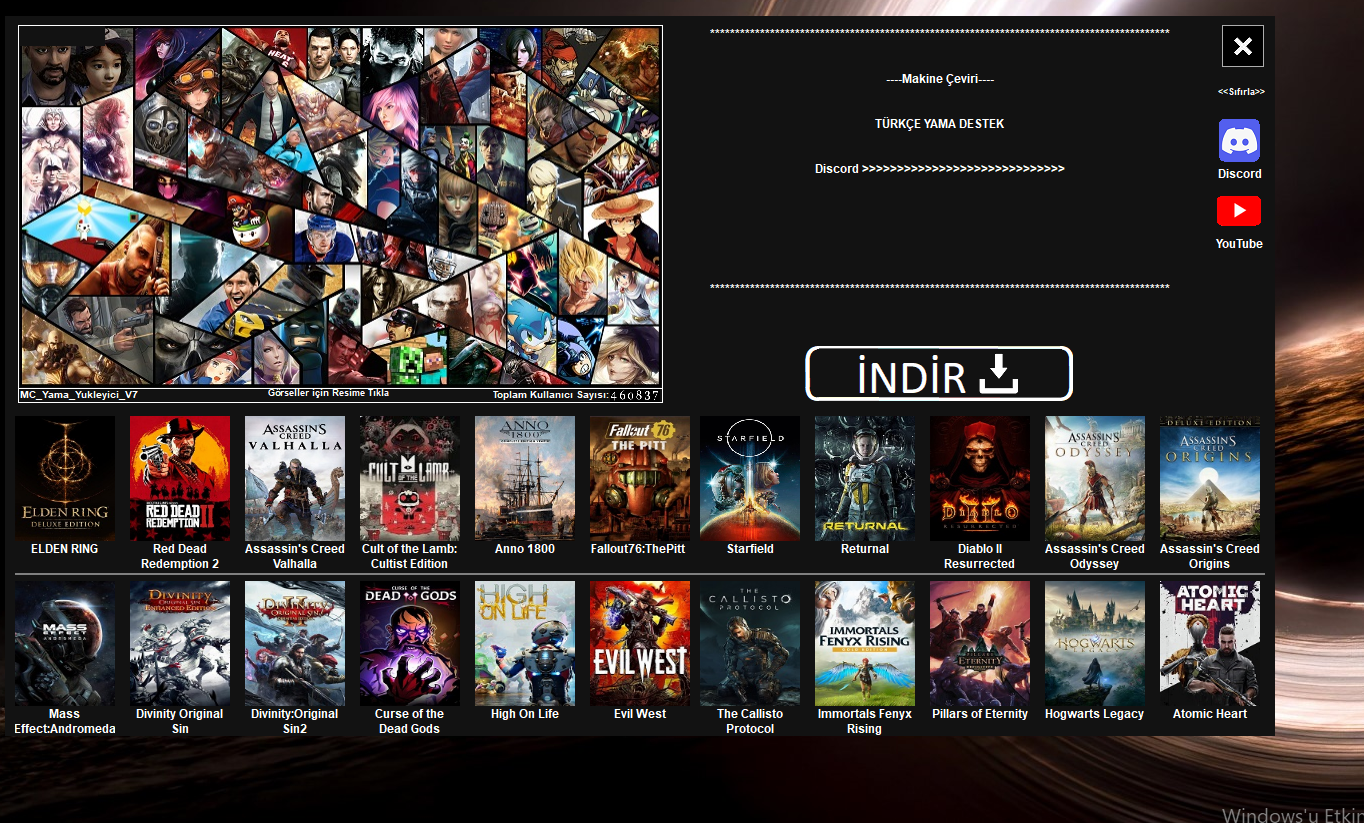The width and height of the screenshot is (1364, 823).
Task: Click the İNDİR download button
Action: [939, 374]
